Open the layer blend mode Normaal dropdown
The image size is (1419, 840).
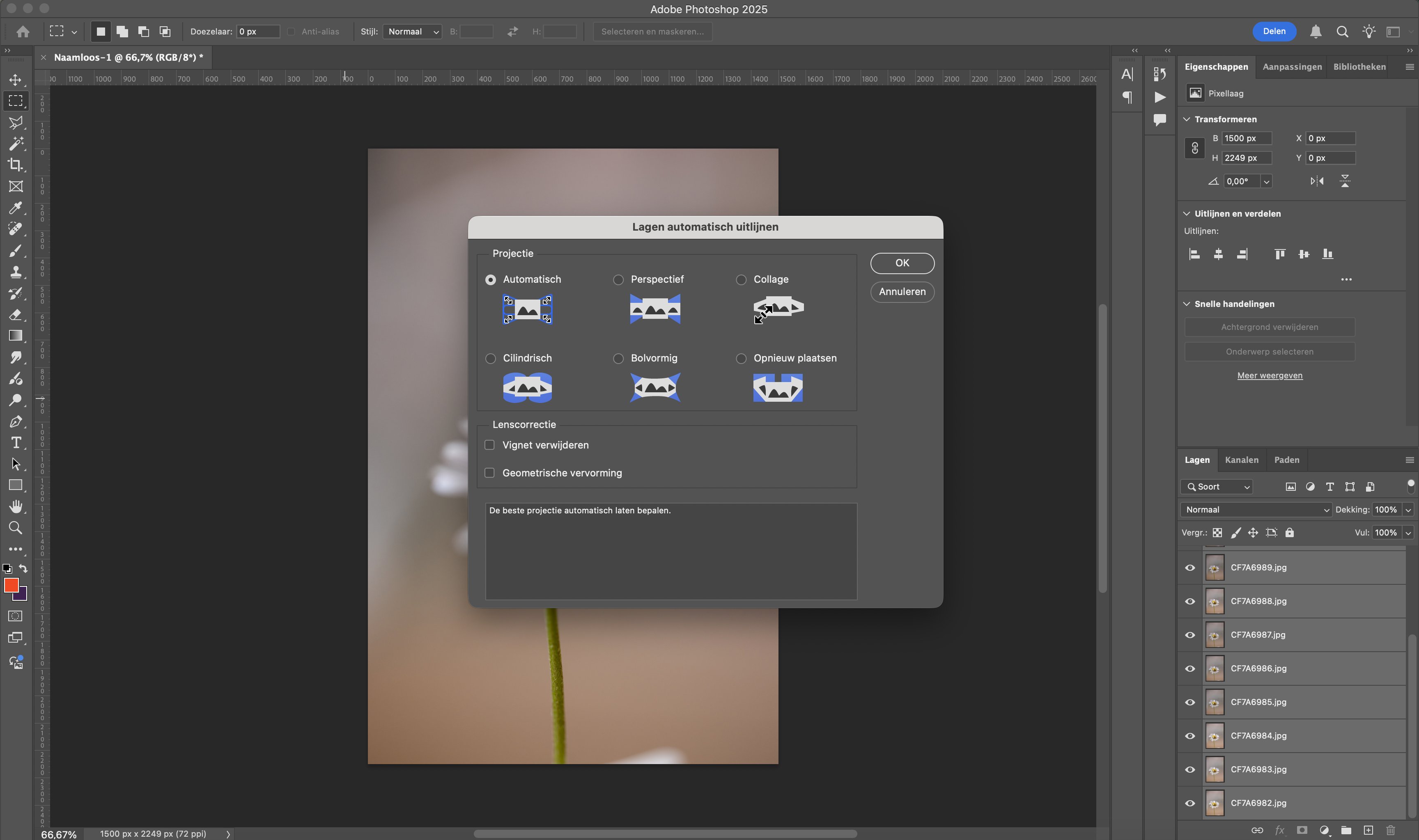(x=1256, y=509)
